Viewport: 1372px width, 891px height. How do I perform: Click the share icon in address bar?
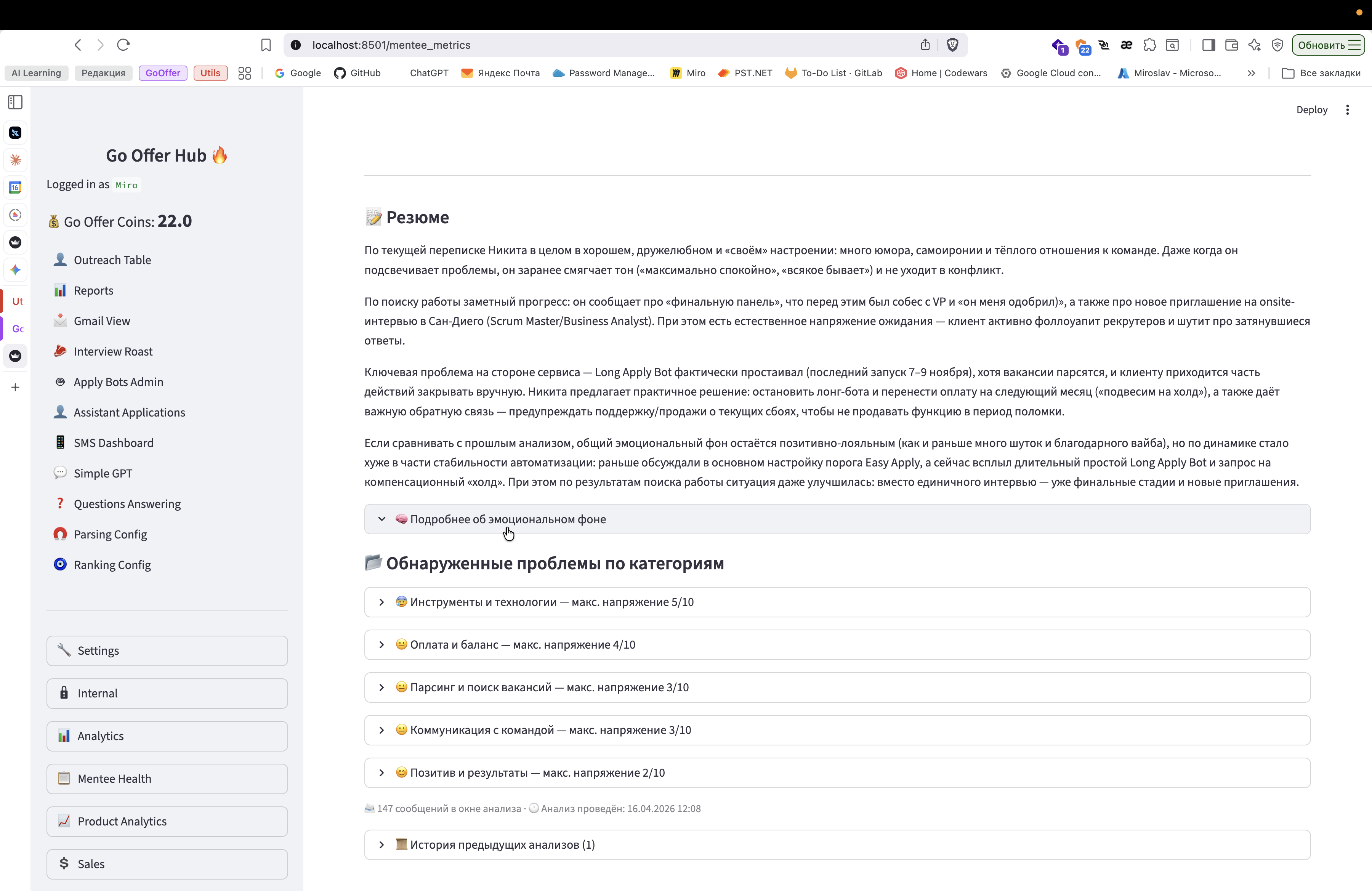point(925,45)
